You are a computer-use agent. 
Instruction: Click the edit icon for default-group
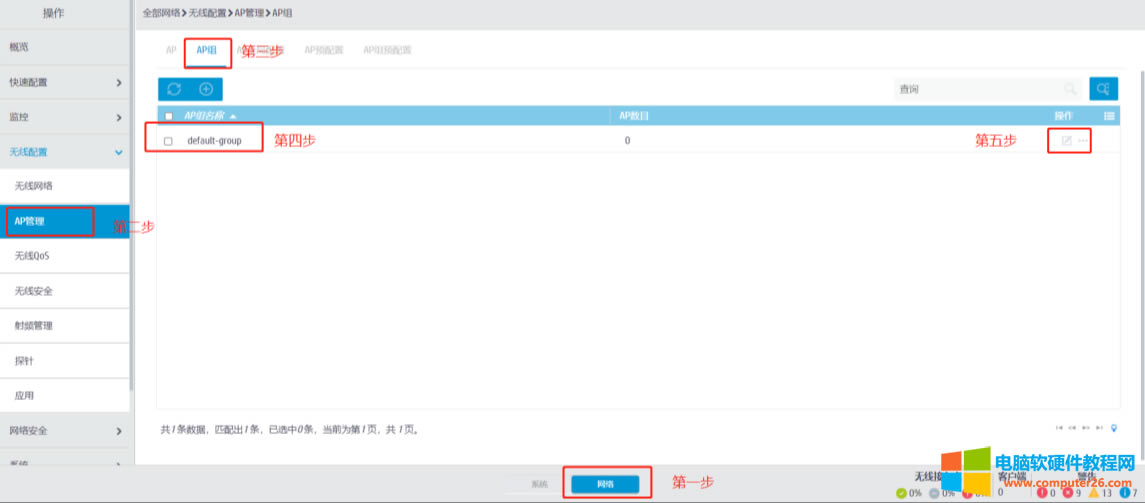point(1066,141)
